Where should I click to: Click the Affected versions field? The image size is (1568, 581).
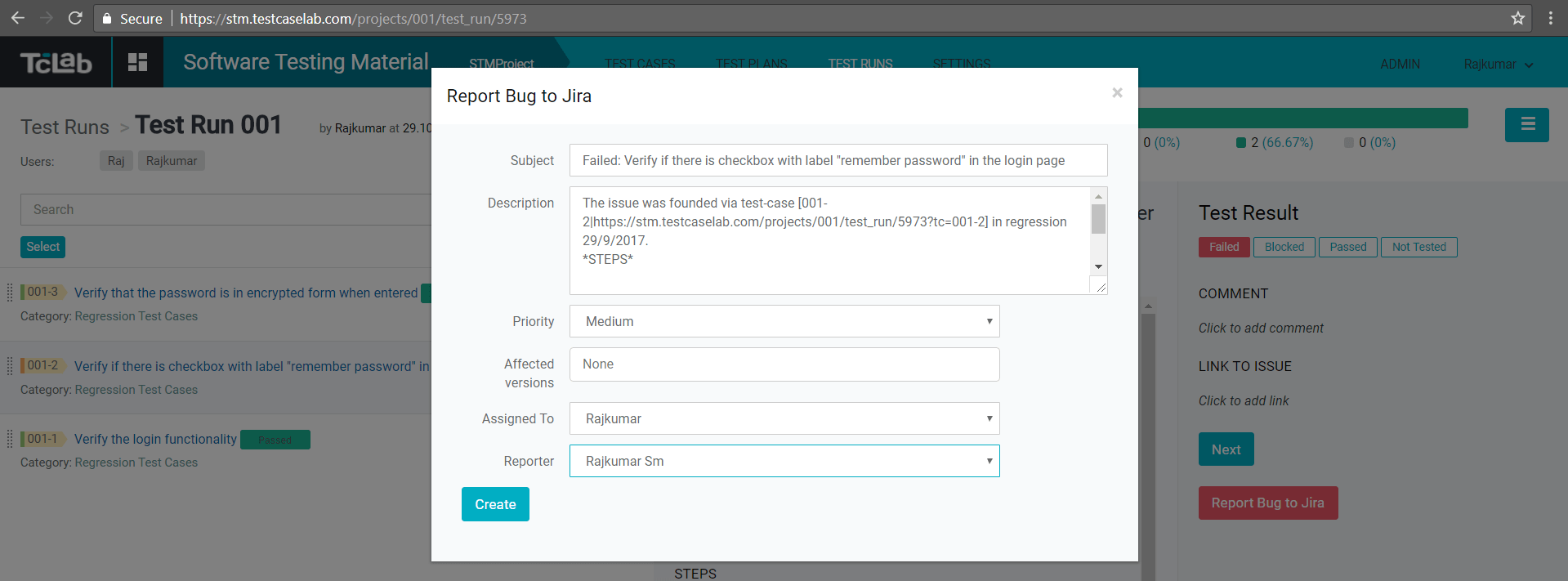click(784, 364)
